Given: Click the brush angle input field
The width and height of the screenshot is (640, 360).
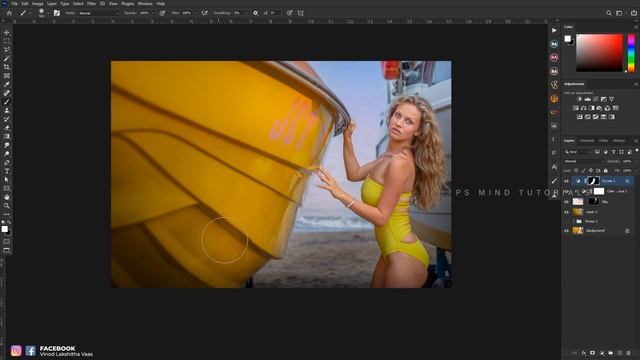Looking at the screenshot, I should point(273,13).
